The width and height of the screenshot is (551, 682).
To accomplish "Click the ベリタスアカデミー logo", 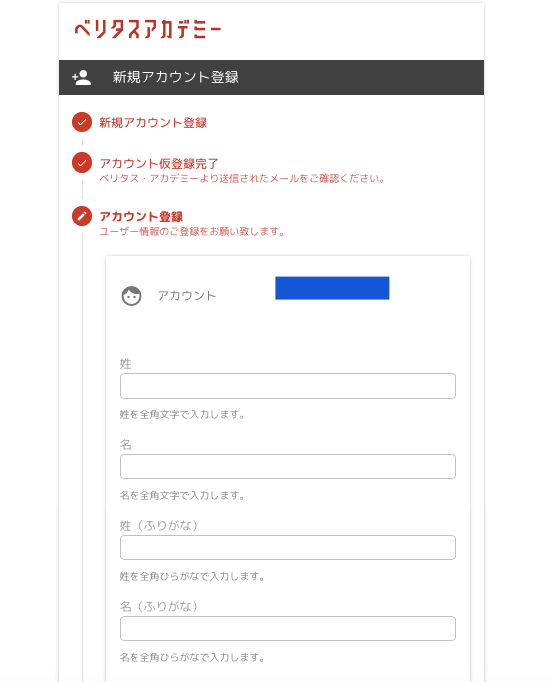I will click(148, 30).
